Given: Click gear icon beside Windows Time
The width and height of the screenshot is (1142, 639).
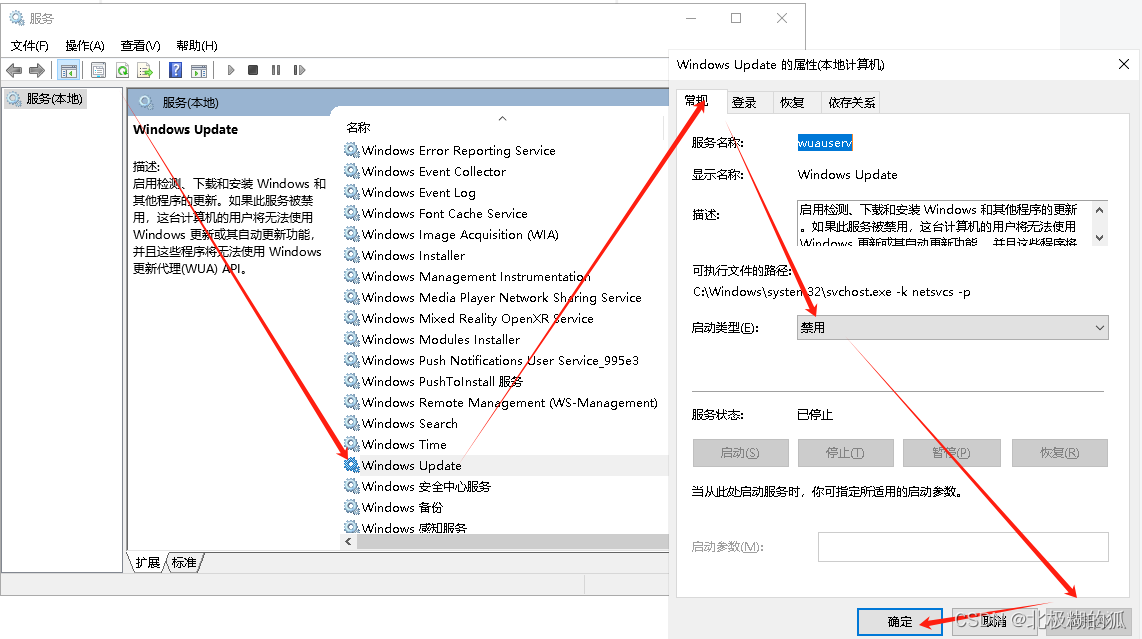Looking at the screenshot, I should 352,444.
